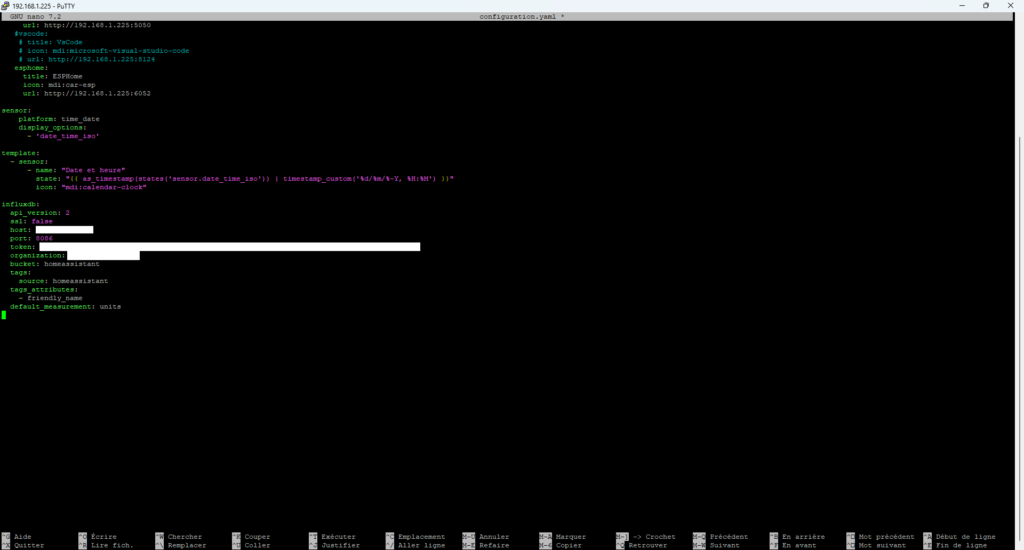Click the Marquer shortcut label
1024x550 pixels.
tap(571, 537)
